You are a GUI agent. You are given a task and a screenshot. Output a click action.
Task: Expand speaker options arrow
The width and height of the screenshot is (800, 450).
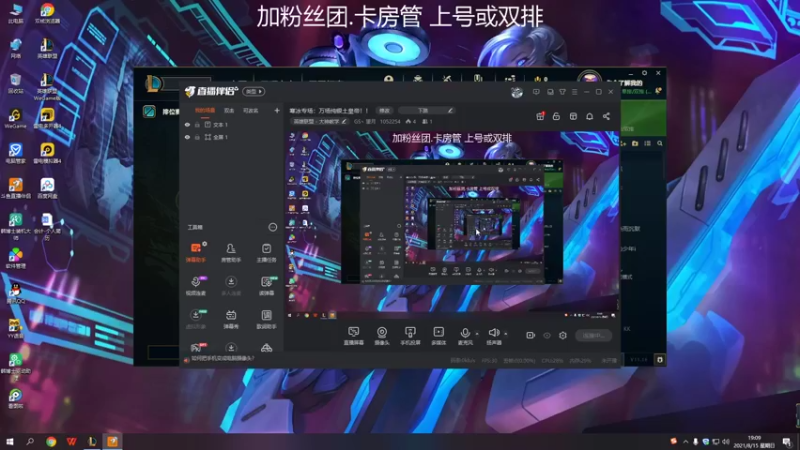tap(506, 334)
